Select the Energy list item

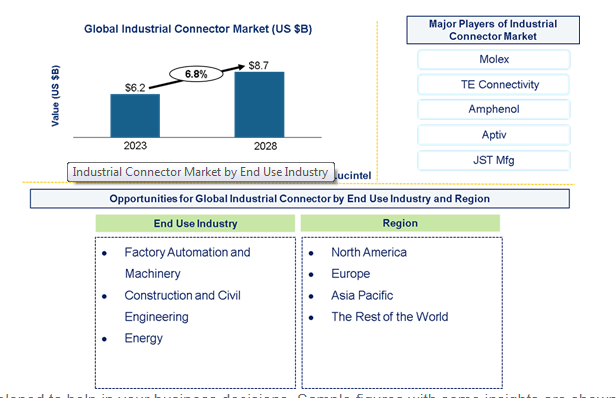(143, 338)
